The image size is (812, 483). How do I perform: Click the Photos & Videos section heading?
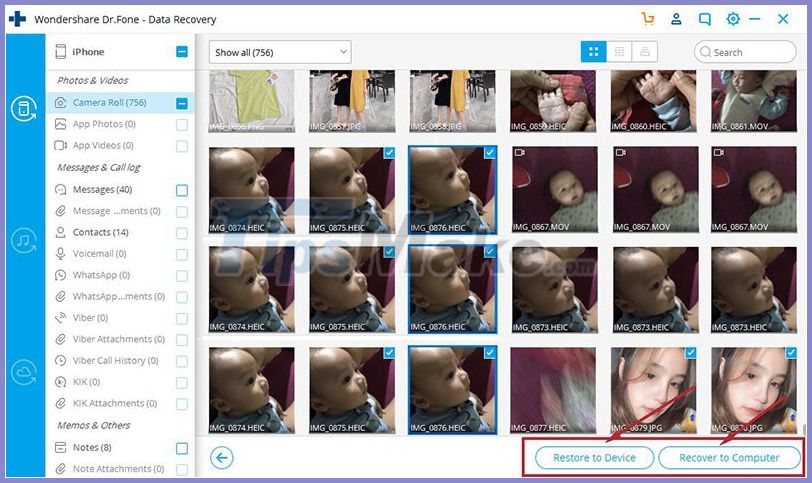click(93, 80)
